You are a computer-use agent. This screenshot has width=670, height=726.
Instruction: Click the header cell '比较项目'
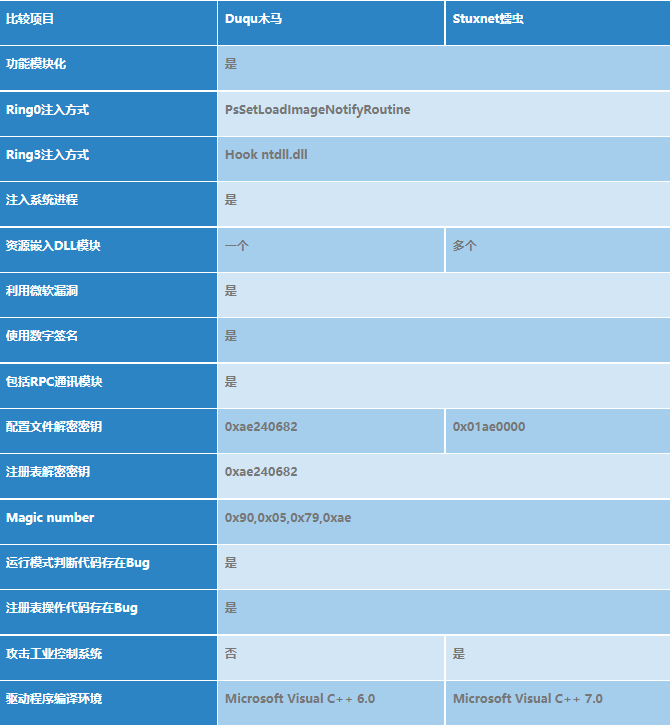pyautogui.click(x=30, y=19)
